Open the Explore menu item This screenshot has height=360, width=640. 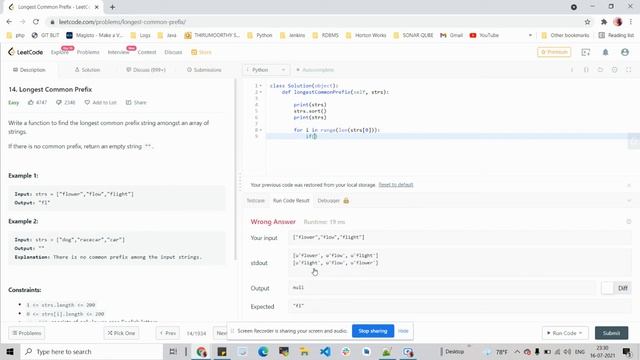pyautogui.click(x=60, y=52)
